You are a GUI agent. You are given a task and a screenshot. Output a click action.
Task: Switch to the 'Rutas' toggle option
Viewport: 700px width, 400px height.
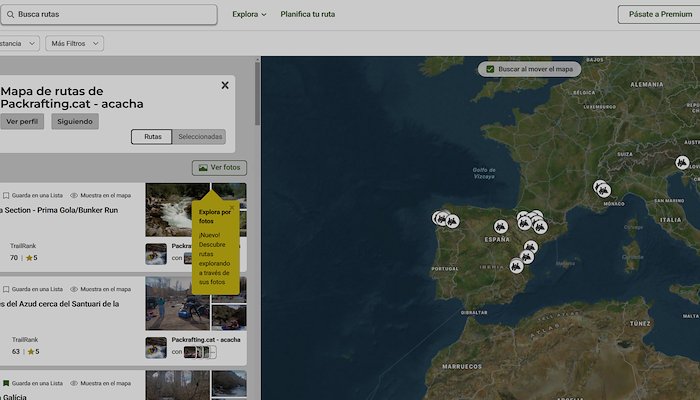point(152,137)
